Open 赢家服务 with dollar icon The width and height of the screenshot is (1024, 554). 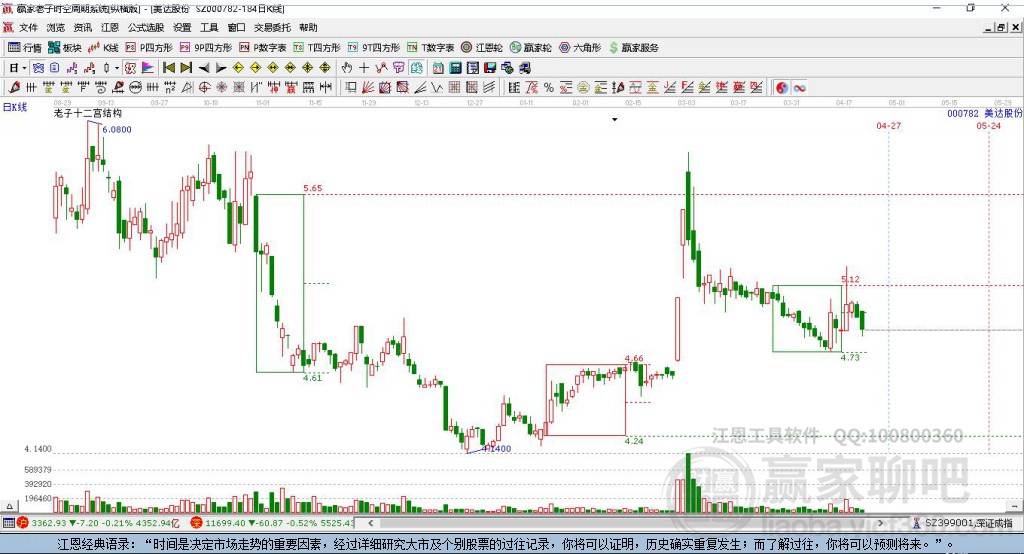pyautogui.click(x=633, y=48)
